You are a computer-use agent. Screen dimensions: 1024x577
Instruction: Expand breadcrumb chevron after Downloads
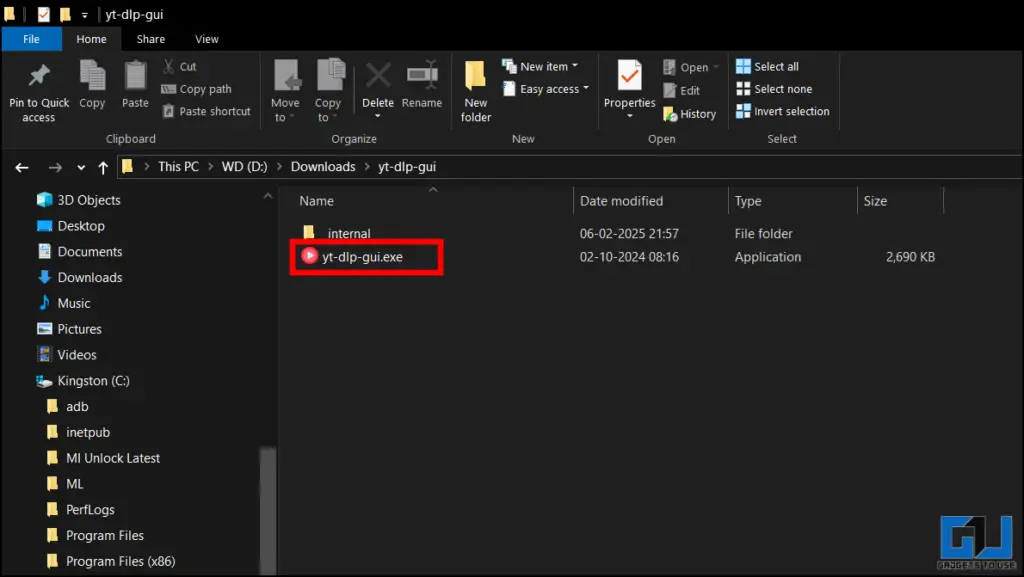click(366, 167)
